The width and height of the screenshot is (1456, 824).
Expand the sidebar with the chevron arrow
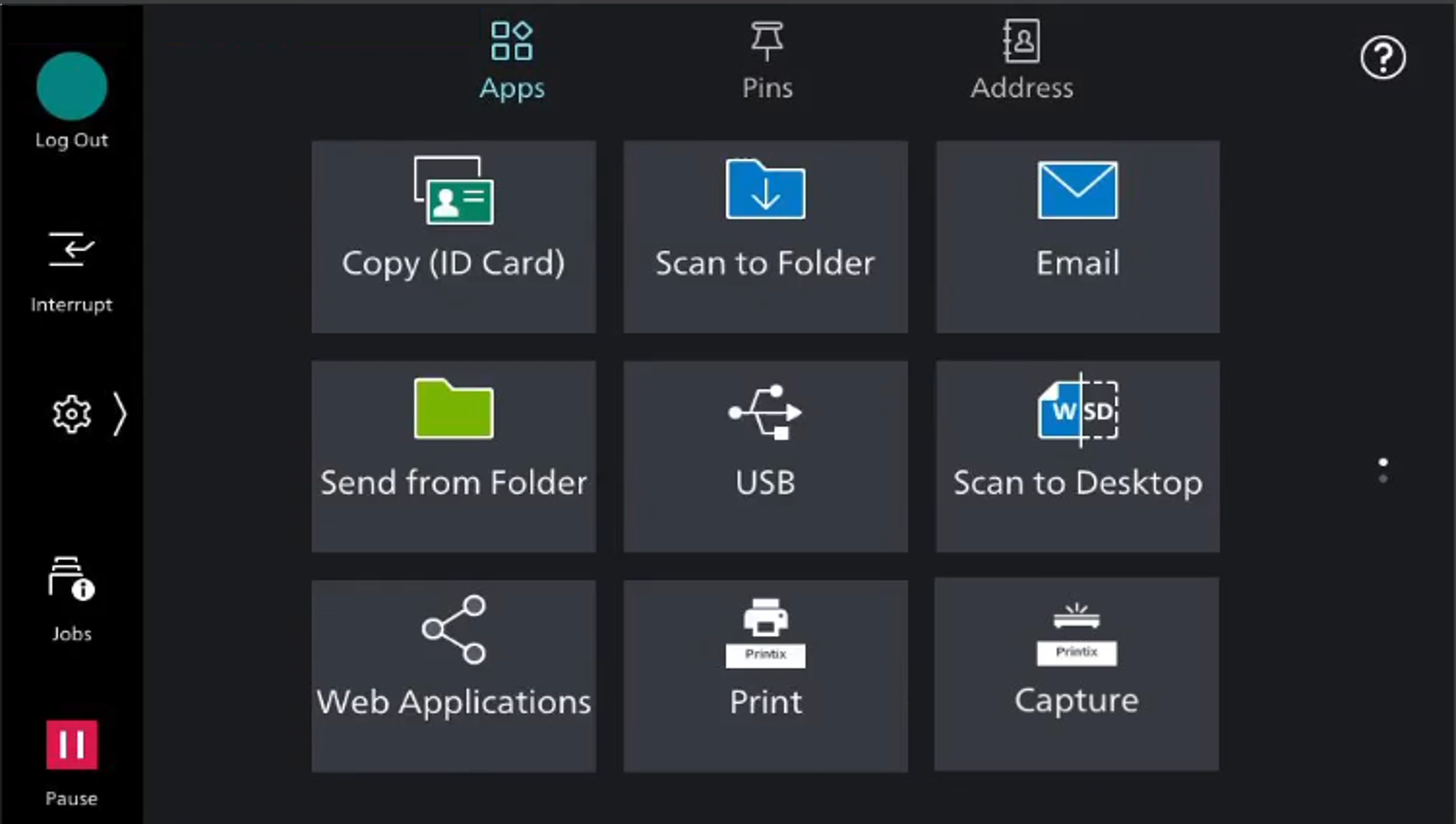[119, 415]
